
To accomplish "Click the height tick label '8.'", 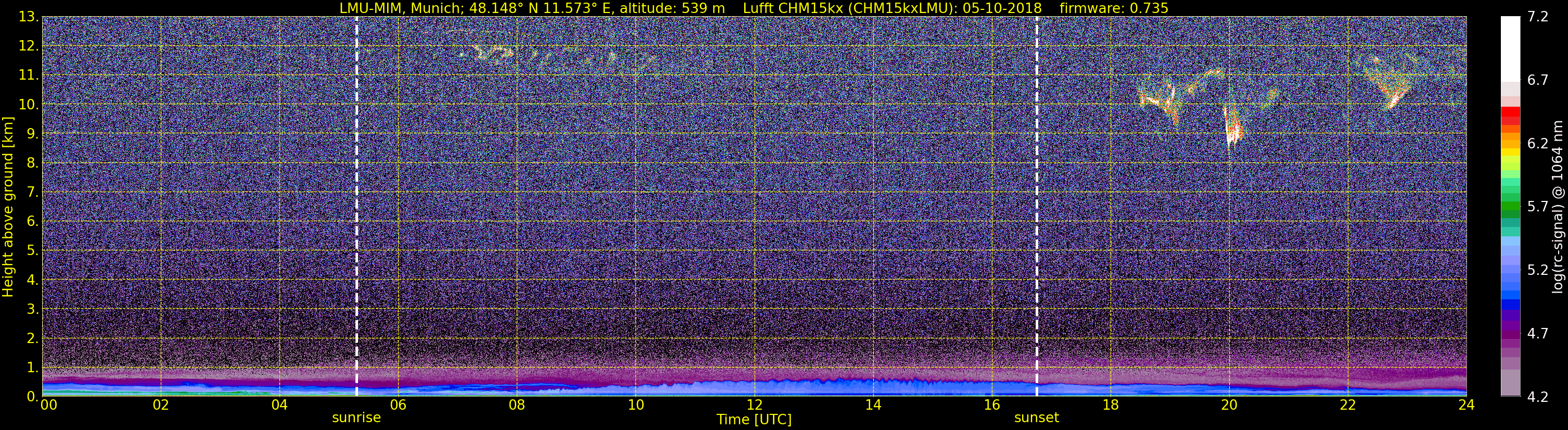I will [32, 162].
